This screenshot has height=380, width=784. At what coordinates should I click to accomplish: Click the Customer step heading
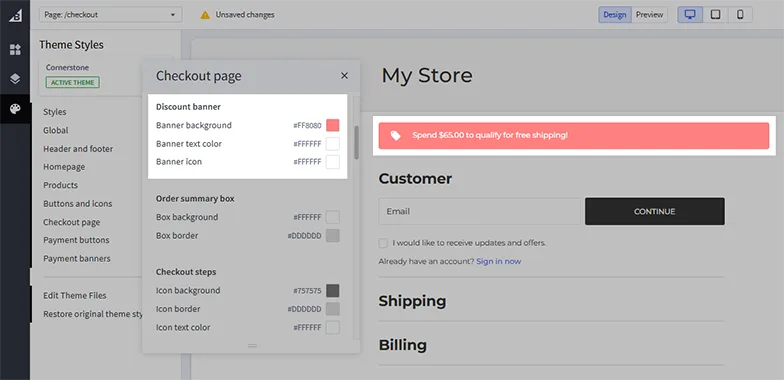coord(415,178)
